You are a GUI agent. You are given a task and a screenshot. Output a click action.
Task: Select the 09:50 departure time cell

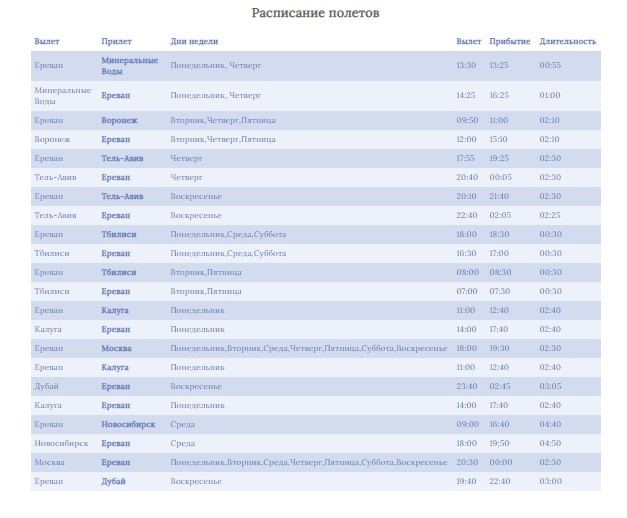(x=467, y=120)
